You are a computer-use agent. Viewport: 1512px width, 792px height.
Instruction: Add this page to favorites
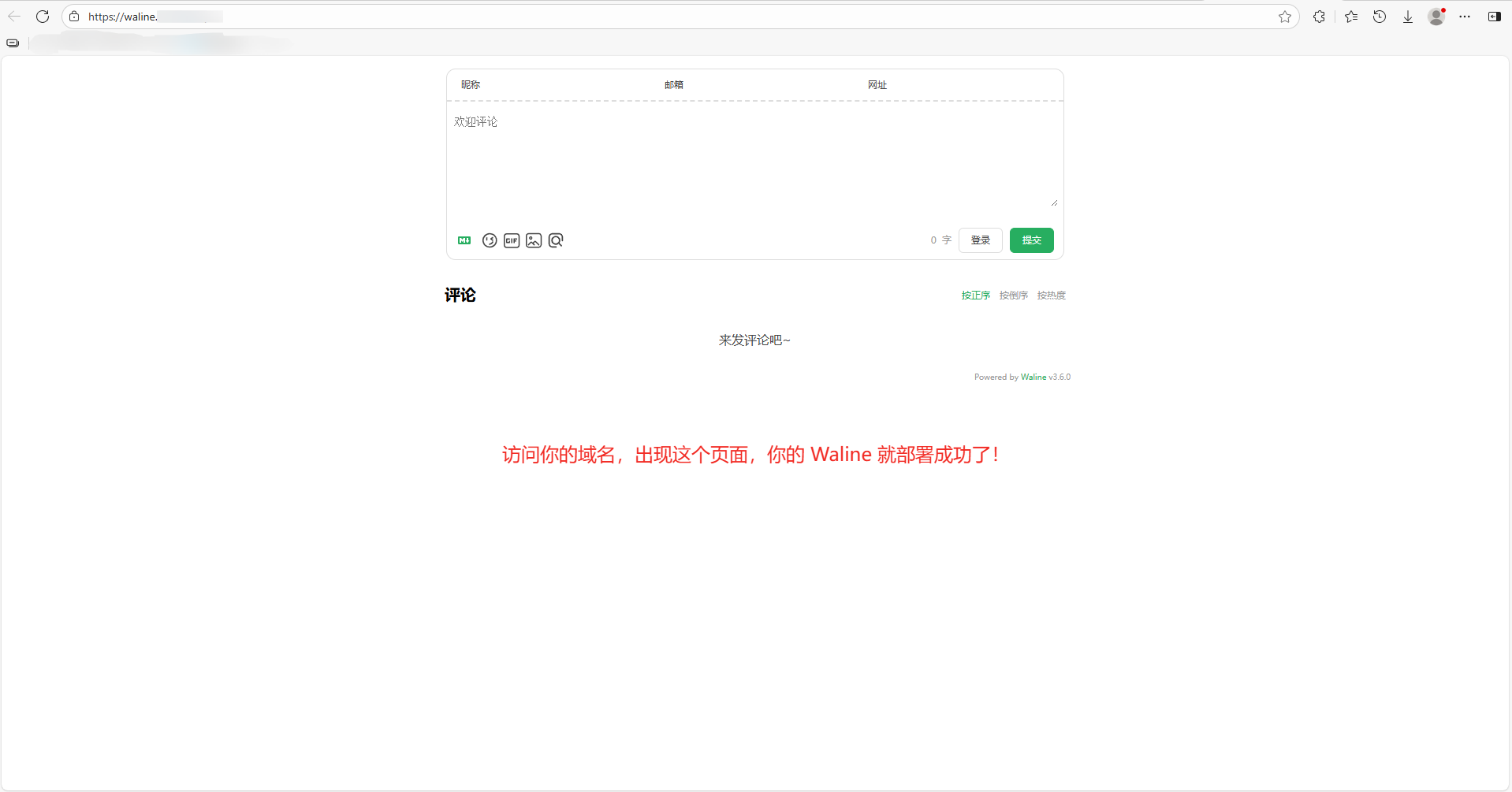click(x=1285, y=17)
